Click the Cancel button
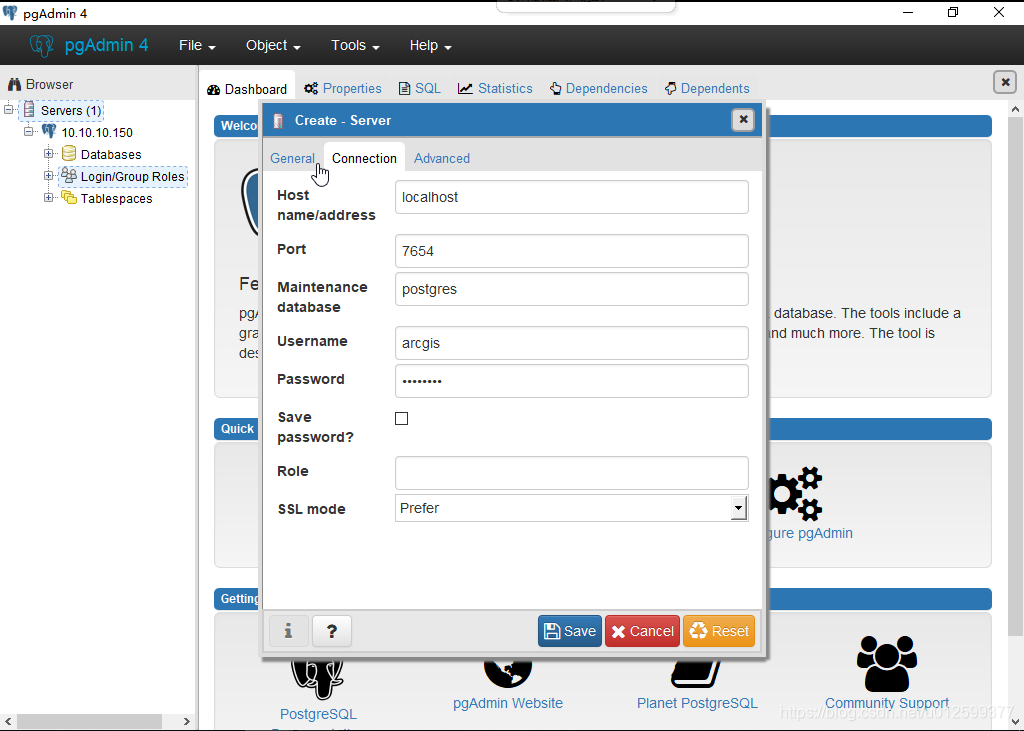 pyautogui.click(x=642, y=631)
